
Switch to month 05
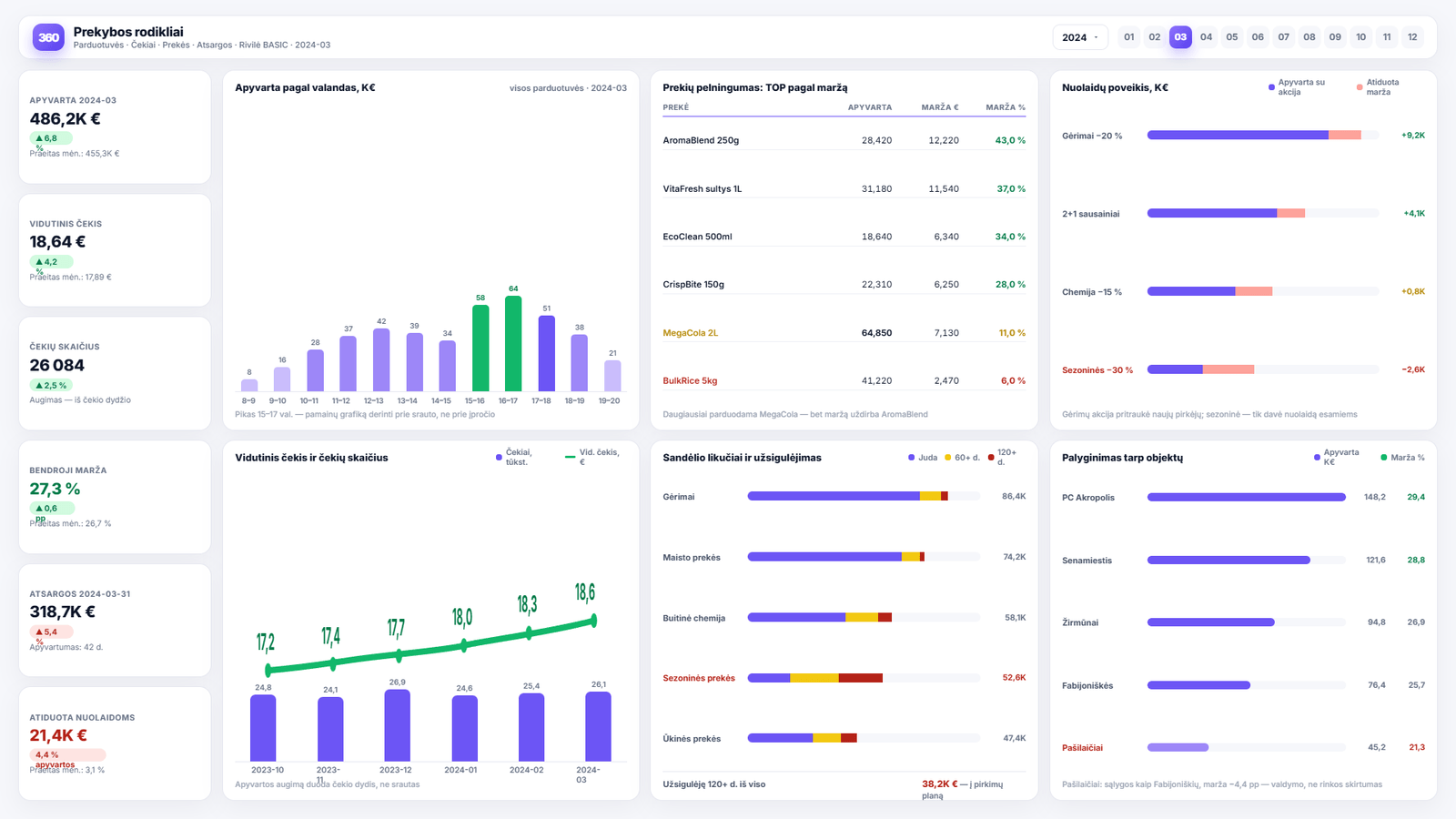click(1232, 37)
